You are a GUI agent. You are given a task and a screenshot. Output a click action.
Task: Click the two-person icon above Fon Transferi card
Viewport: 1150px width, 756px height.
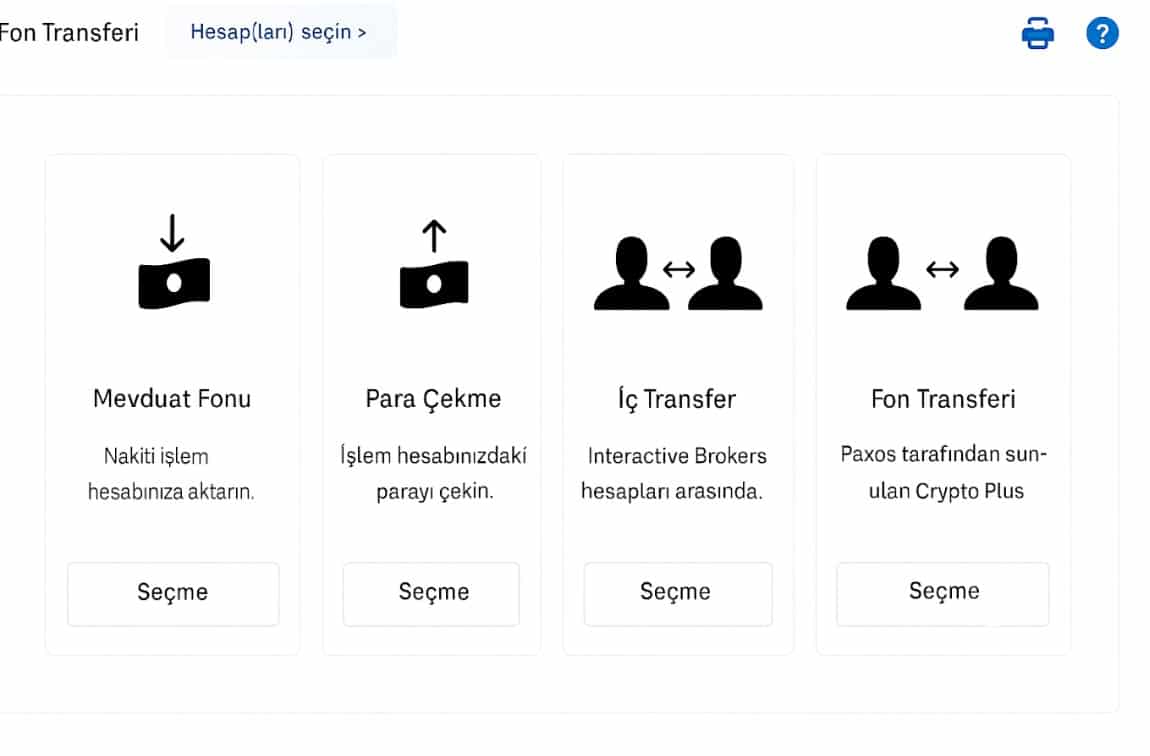[x=942, y=273]
